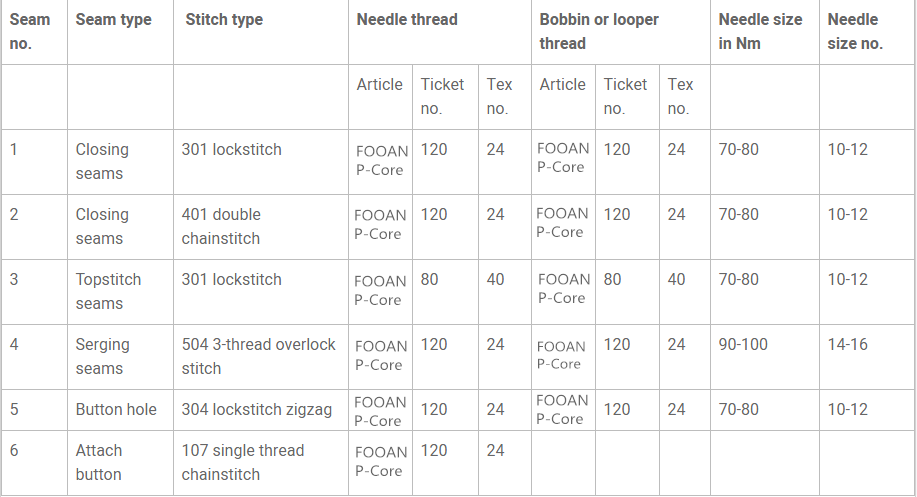Click the Needle size no. header
The height and width of the screenshot is (497, 917).
867,32
